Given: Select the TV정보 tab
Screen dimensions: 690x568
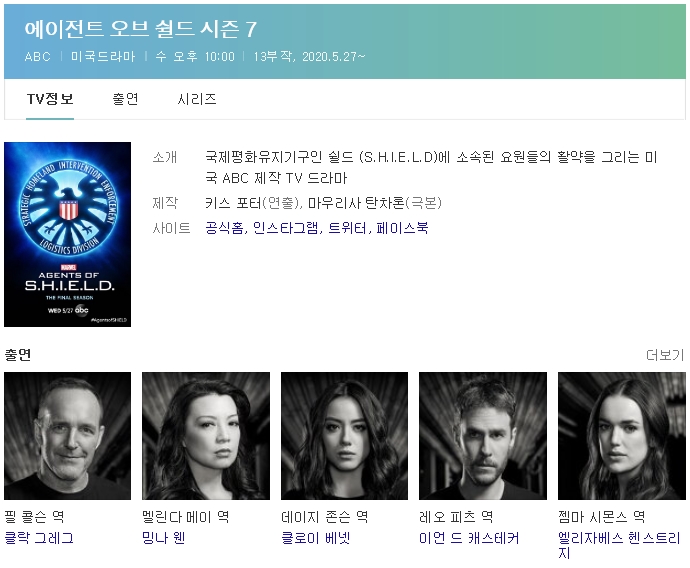Looking at the screenshot, I should (x=50, y=99).
